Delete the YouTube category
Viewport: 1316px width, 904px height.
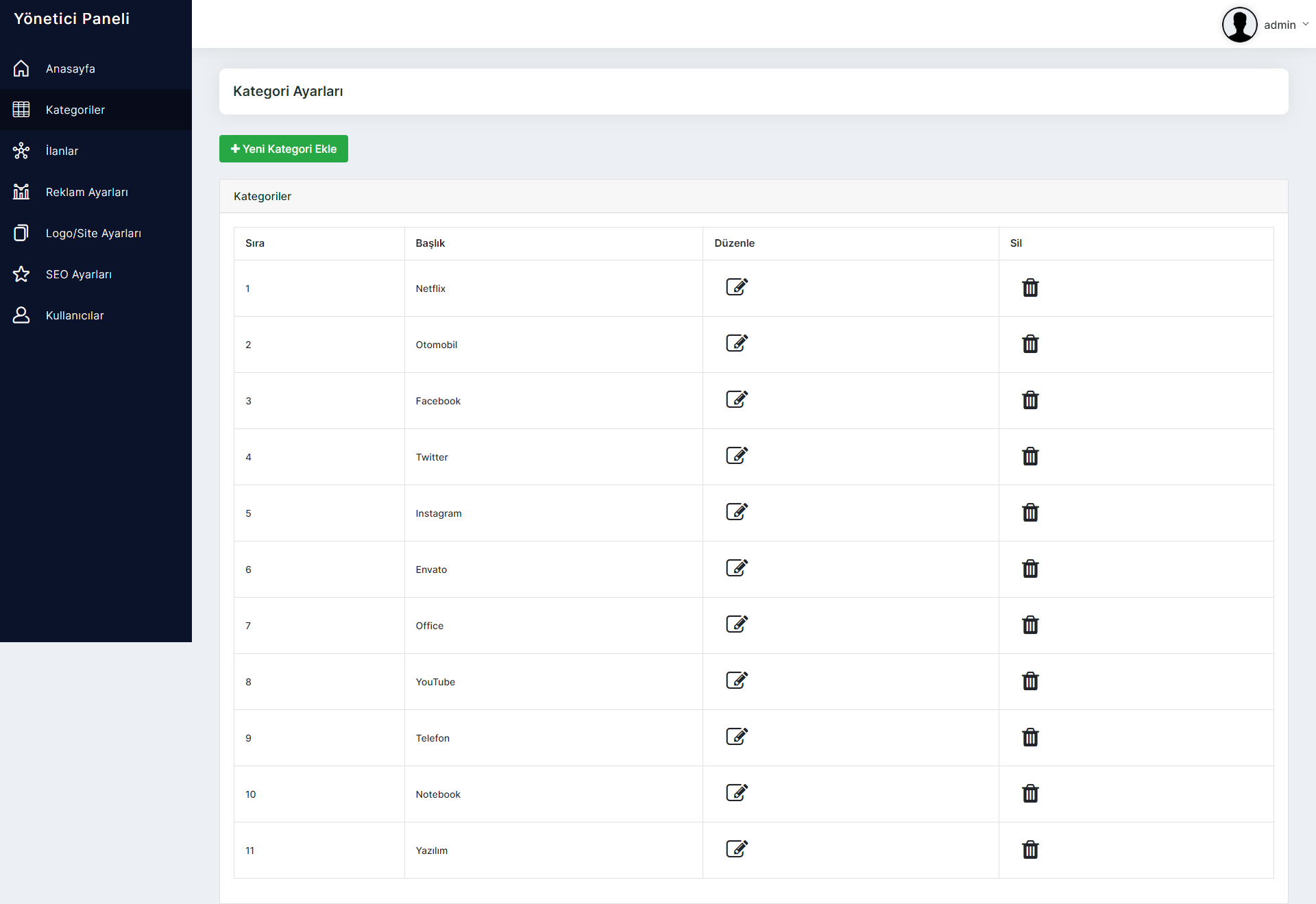click(1030, 681)
